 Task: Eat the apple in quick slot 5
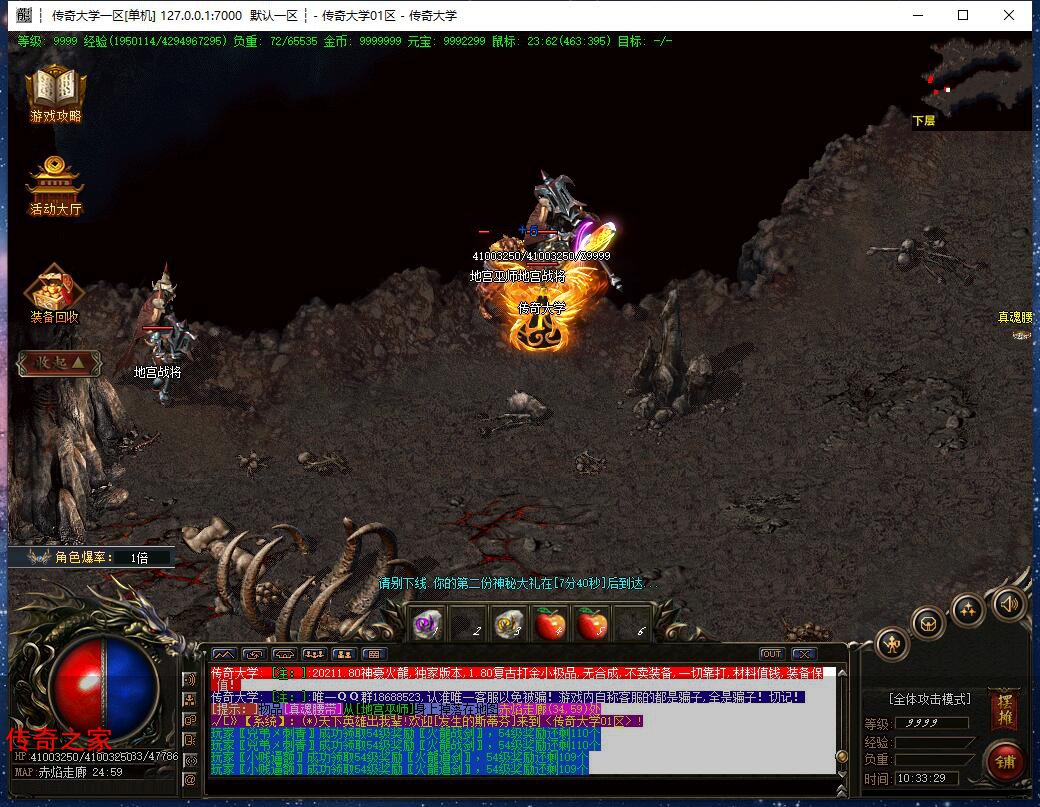[x=592, y=624]
